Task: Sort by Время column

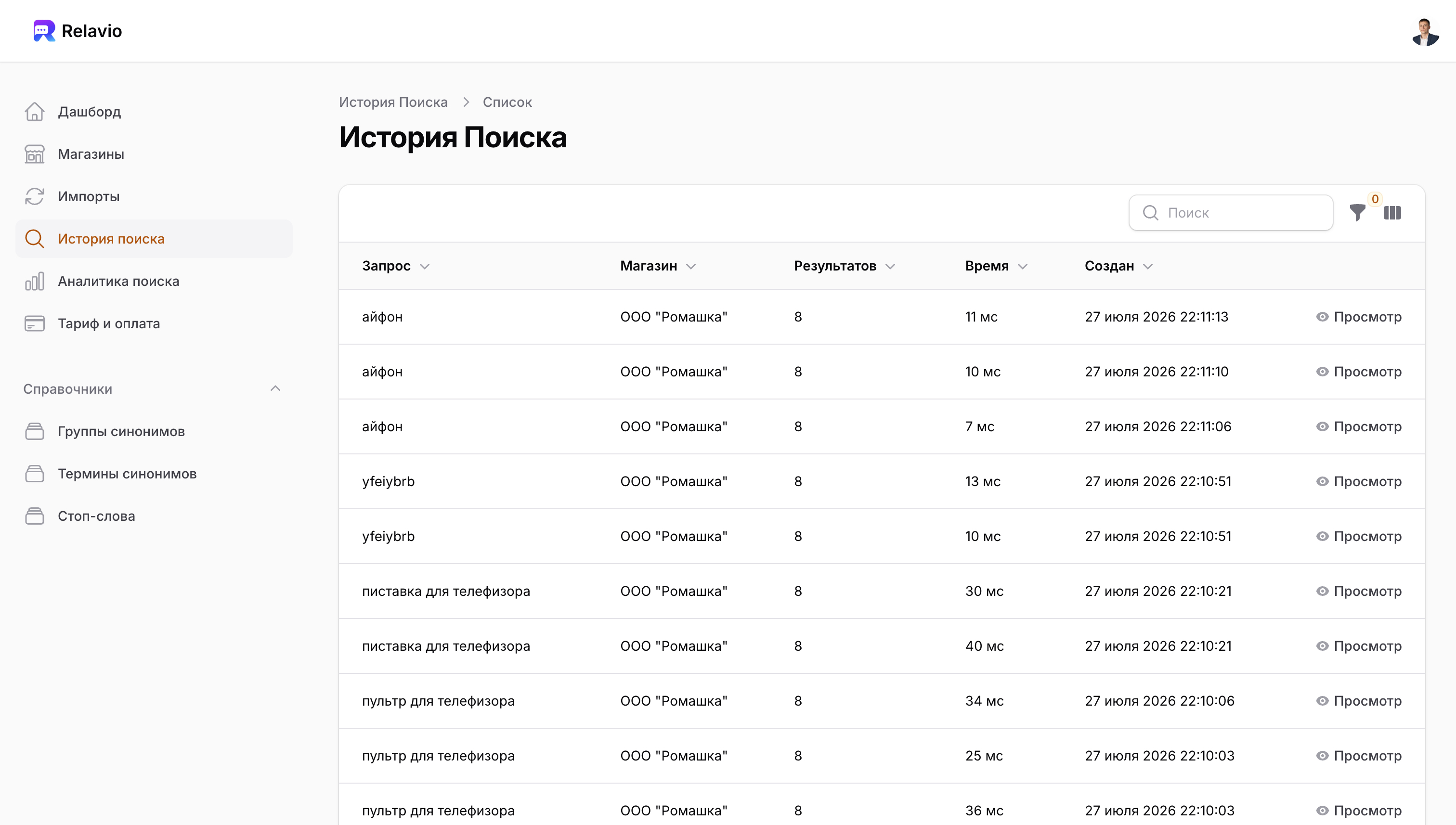Action: coord(996,266)
